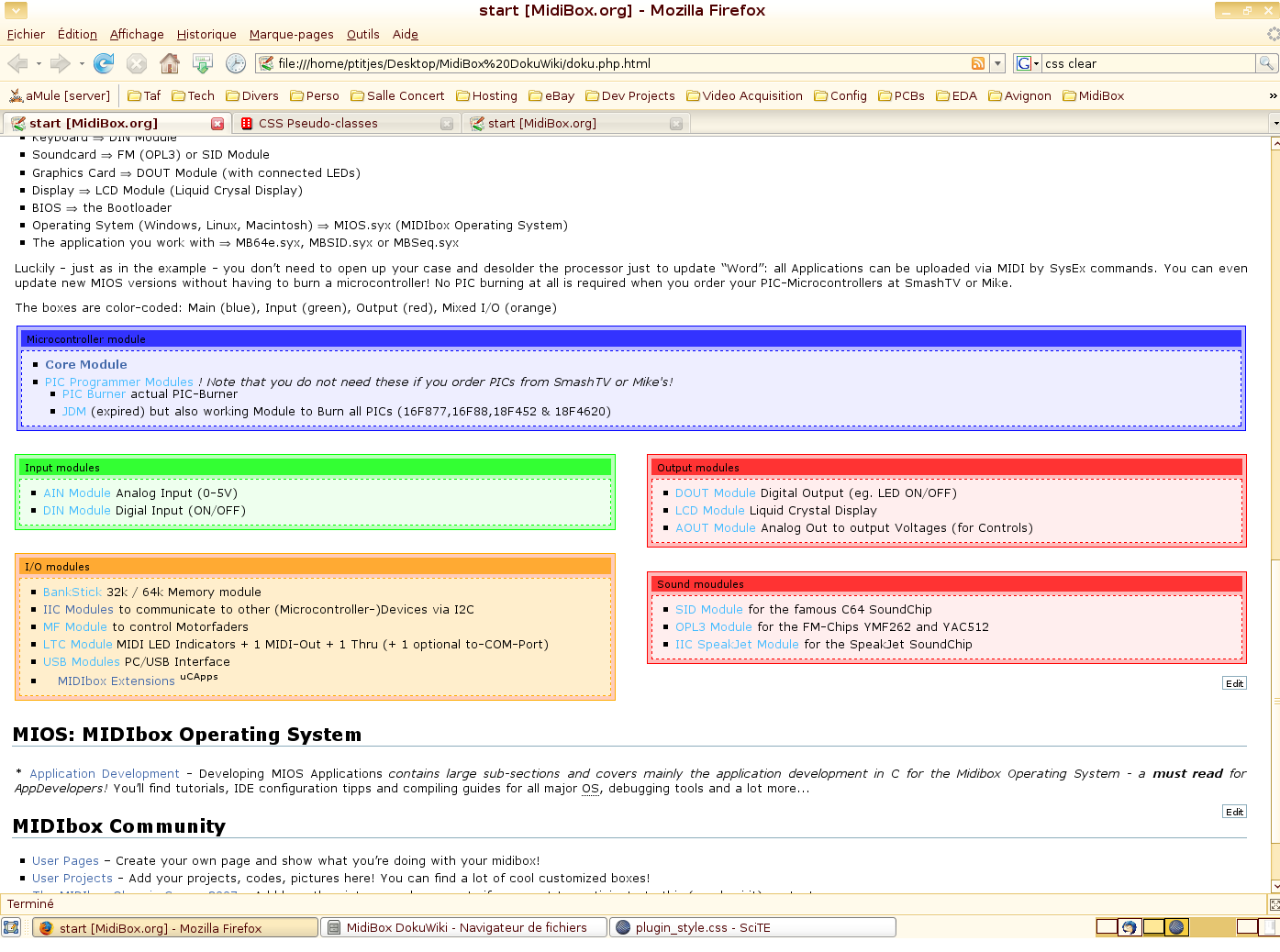The width and height of the screenshot is (1280, 952).
Task: Open the Hosting bookmarks folder
Action: 486,95
